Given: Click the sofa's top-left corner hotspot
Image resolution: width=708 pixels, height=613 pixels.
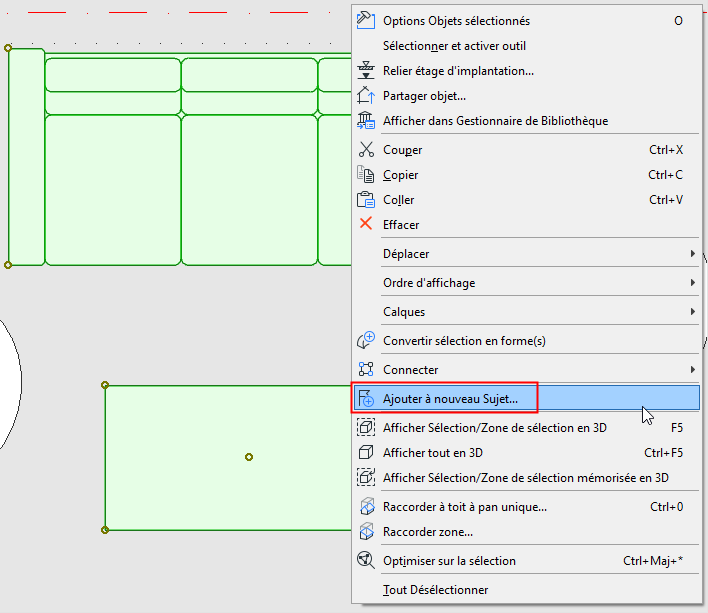Looking at the screenshot, I should [8, 48].
